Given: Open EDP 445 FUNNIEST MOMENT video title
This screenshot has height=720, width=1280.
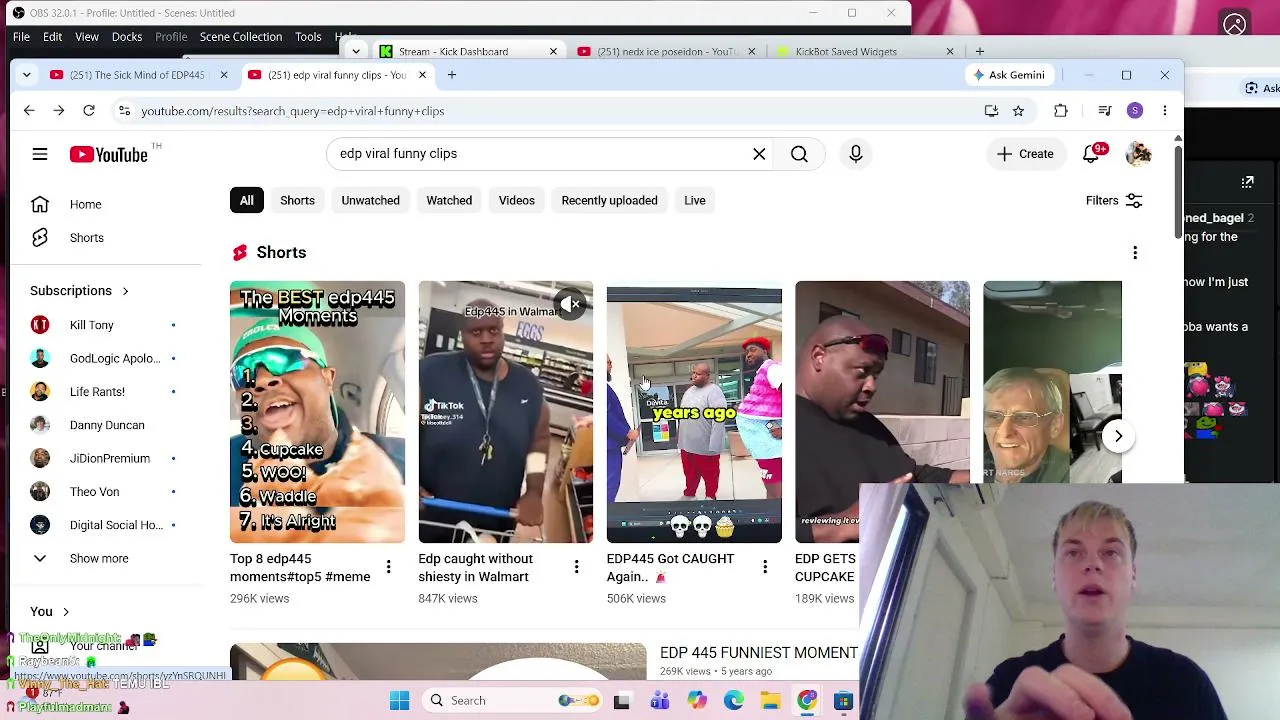Looking at the screenshot, I should 759,653.
